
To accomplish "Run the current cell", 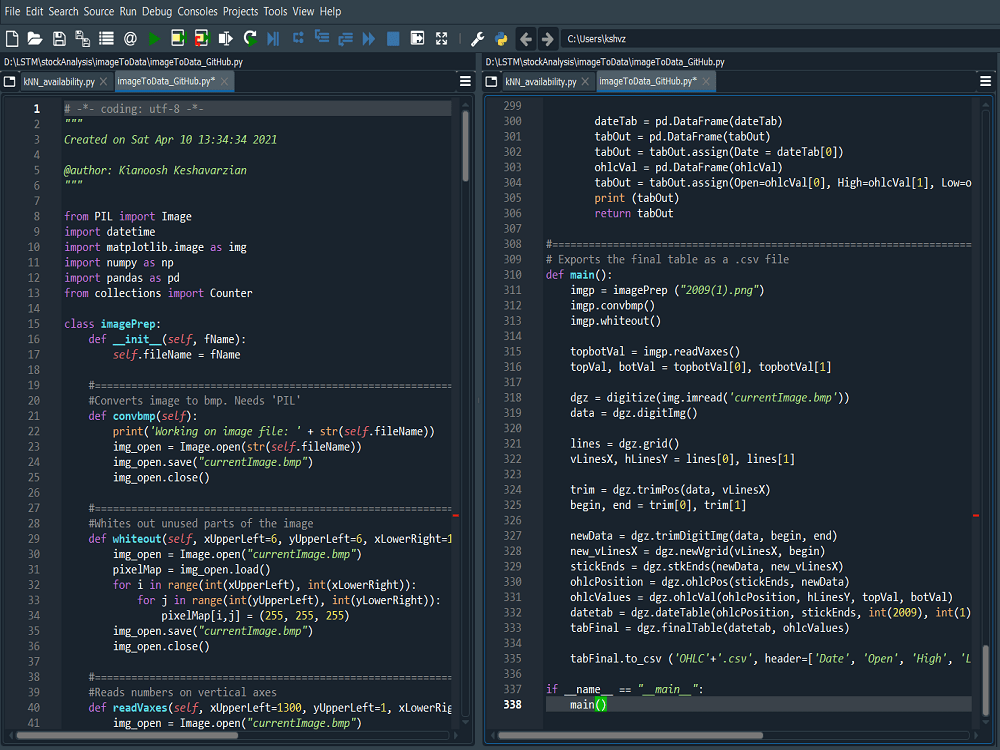I will pyautogui.click(x=179, y=38).
